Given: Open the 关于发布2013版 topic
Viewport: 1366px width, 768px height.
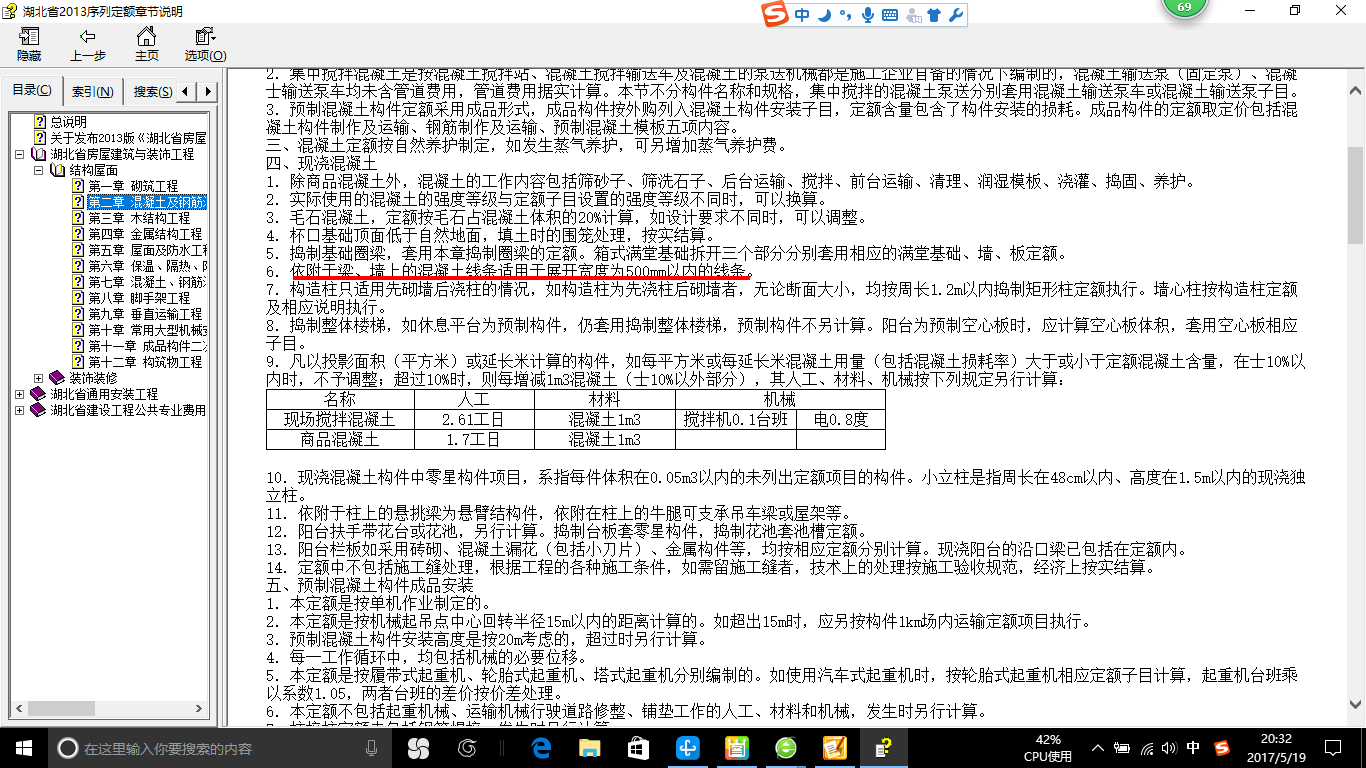Looking at the screenshot, I should 128,138.
